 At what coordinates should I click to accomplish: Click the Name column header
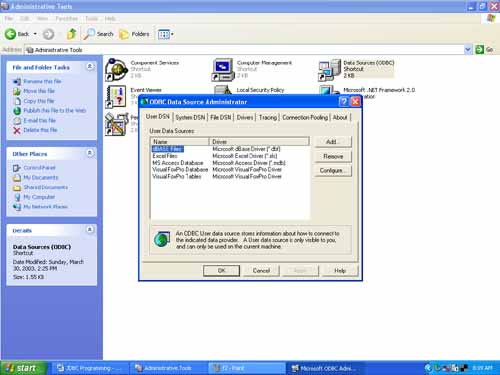coord(180,142)
